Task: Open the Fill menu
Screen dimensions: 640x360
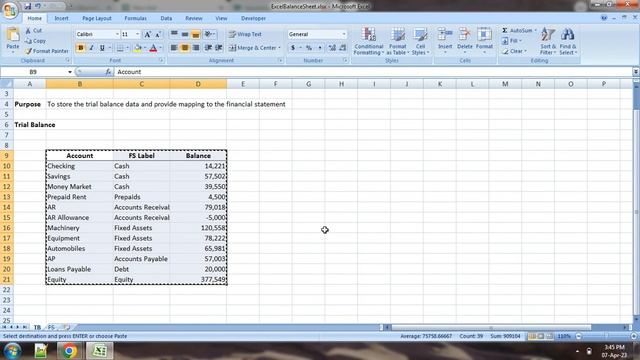Action: click(x=513, y=41)
